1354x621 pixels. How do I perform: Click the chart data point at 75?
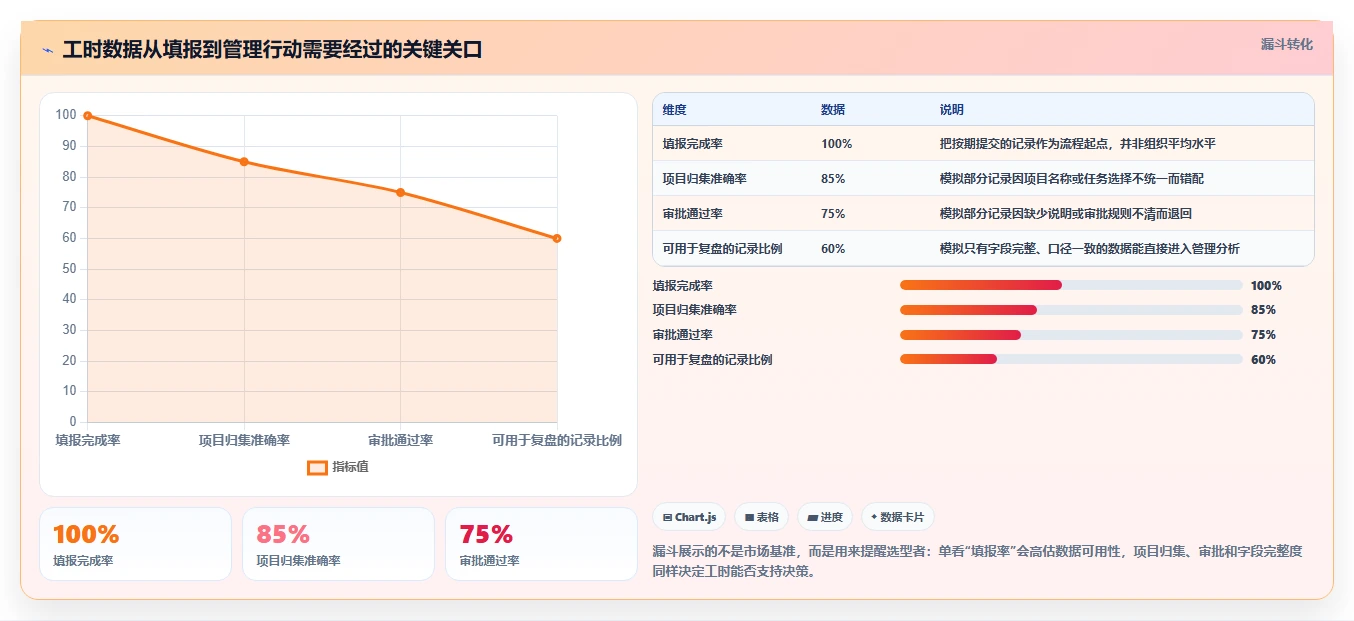coord(401,192)
